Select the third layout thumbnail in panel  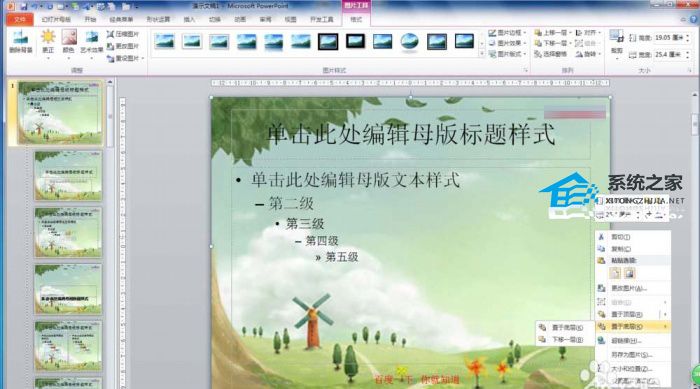pos(68,232)
